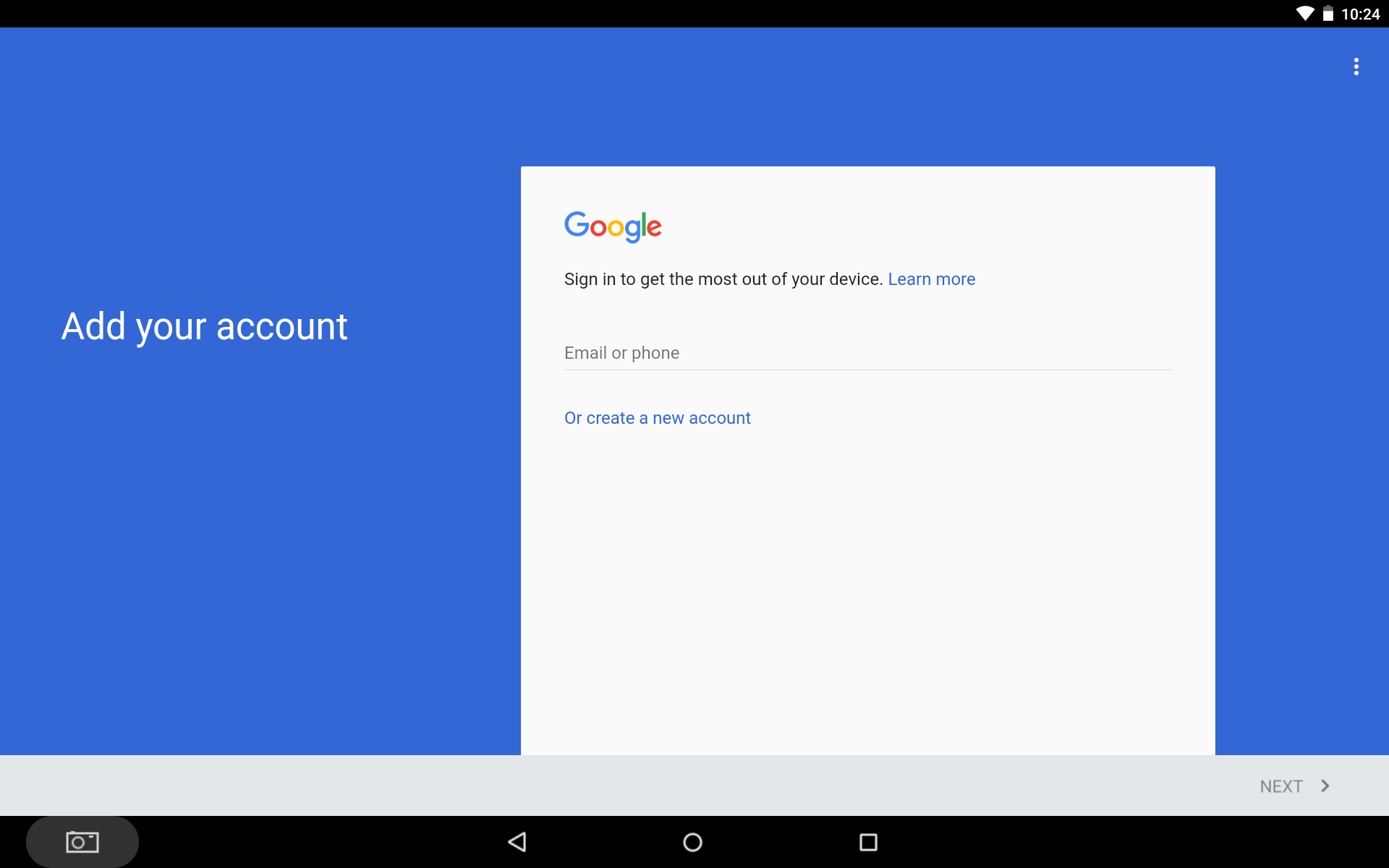Click the empty white sign-in card area

(x=867, y=593)
